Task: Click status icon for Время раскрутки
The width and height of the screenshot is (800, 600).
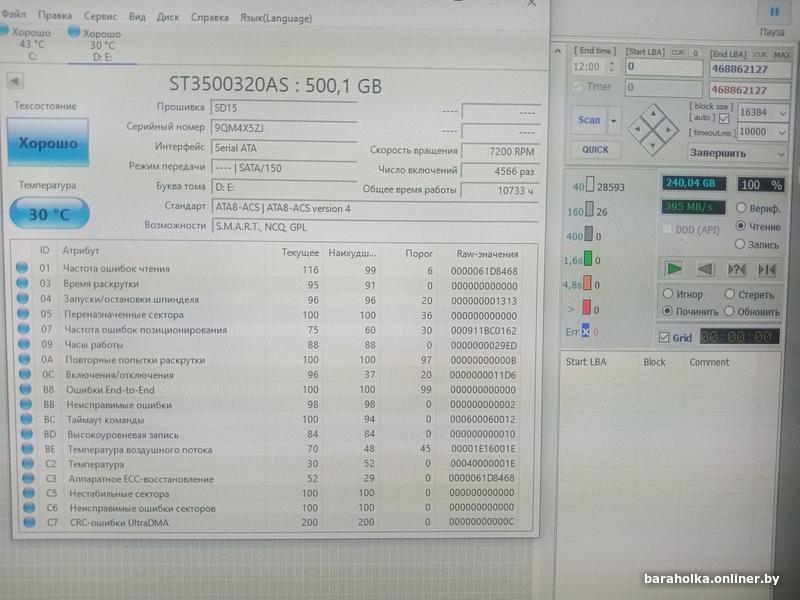Action: [22, 283]
